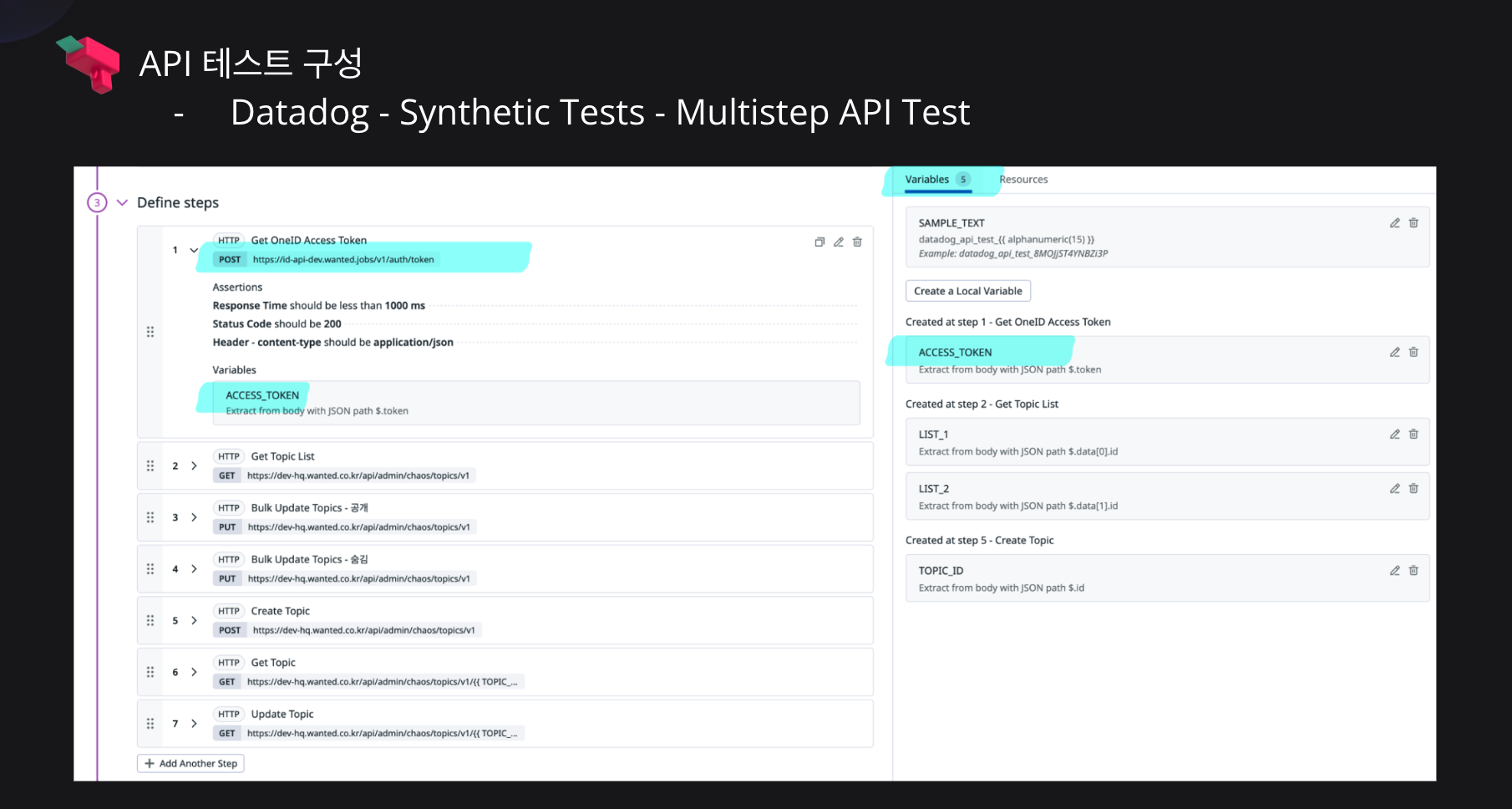Screen dimensions: 1512x809
Task: Click Create a Local Variable button
Action: pos(968,291)
